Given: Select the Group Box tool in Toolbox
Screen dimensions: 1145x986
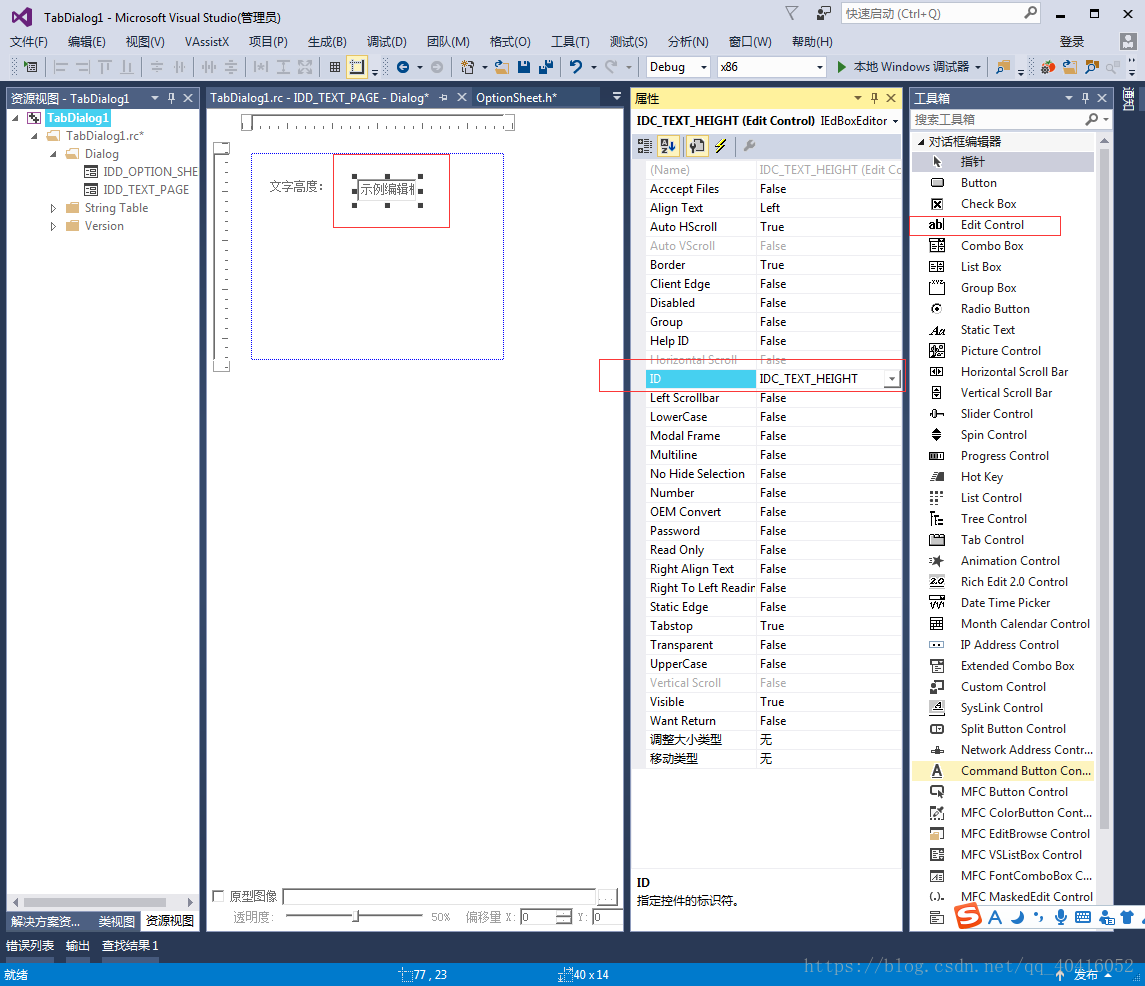Looking at the screenshot, I should pos(988,288).
